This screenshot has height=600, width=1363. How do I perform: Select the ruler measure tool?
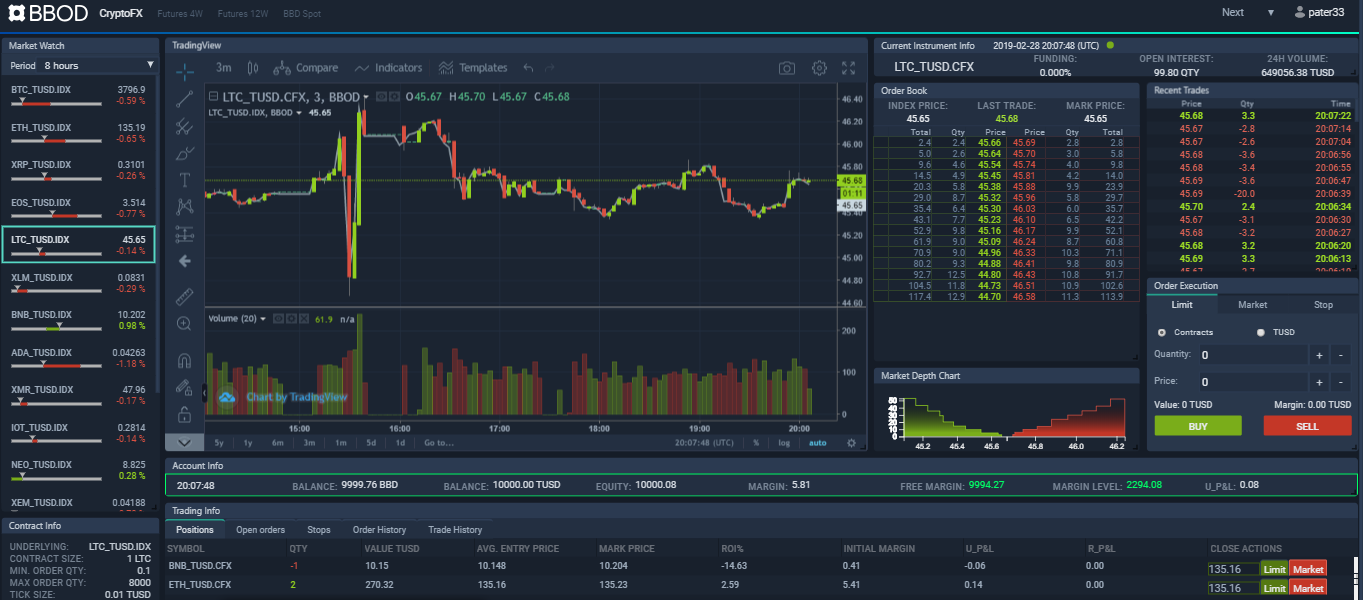coord(185,297)
